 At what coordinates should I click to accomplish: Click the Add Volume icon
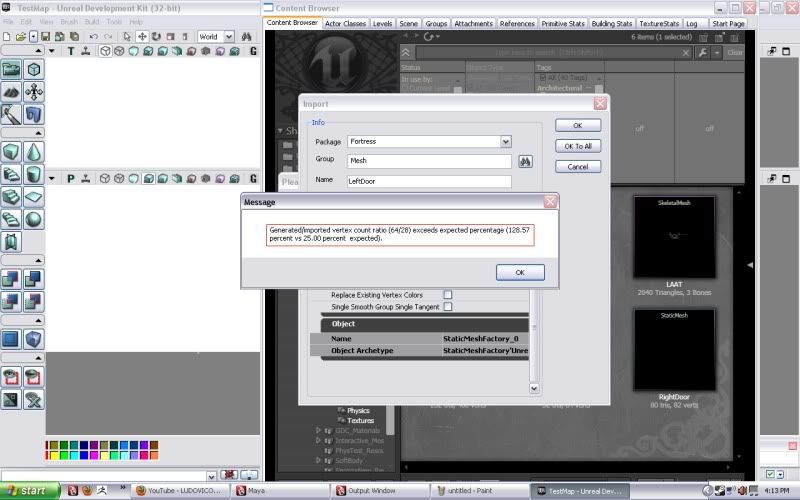tap(34, 339)
